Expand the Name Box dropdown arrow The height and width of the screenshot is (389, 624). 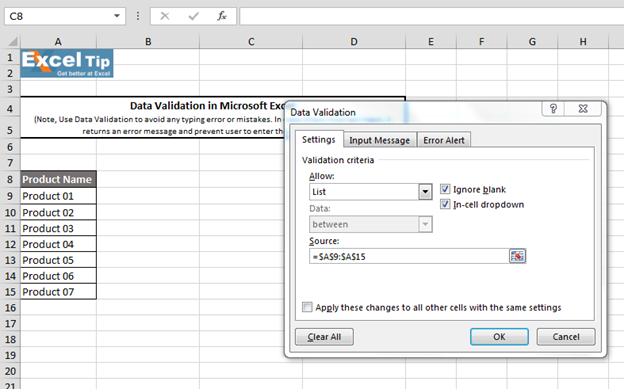click(117, 16)
